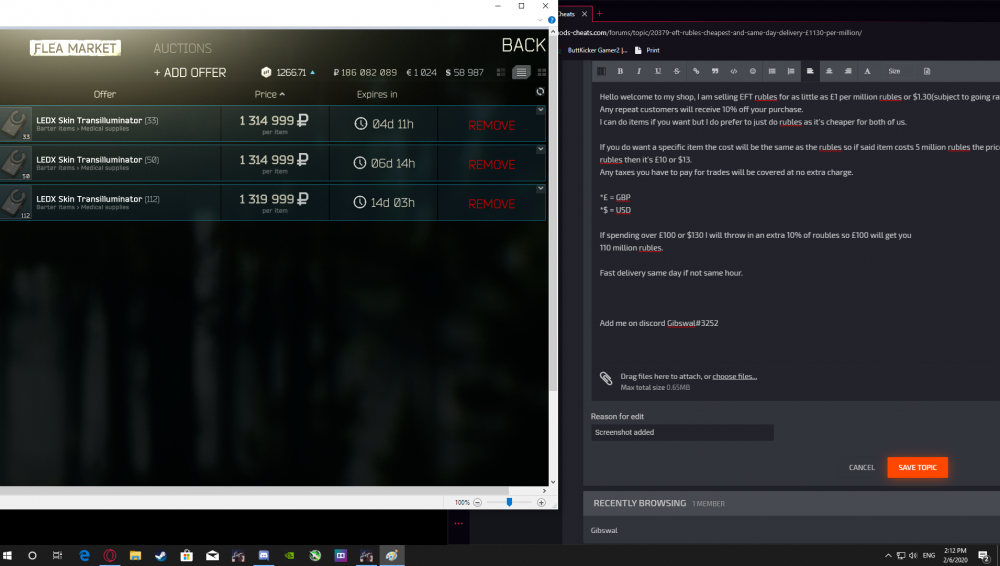
Task: Remove the 1 319 999 ruble LEDX offer
Action: click(x=491, y=204)
